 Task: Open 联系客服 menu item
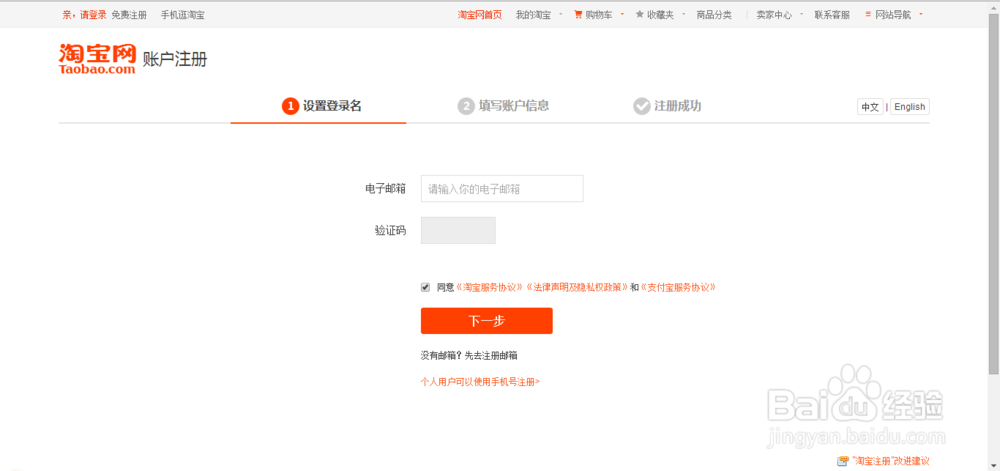(832, 15)
